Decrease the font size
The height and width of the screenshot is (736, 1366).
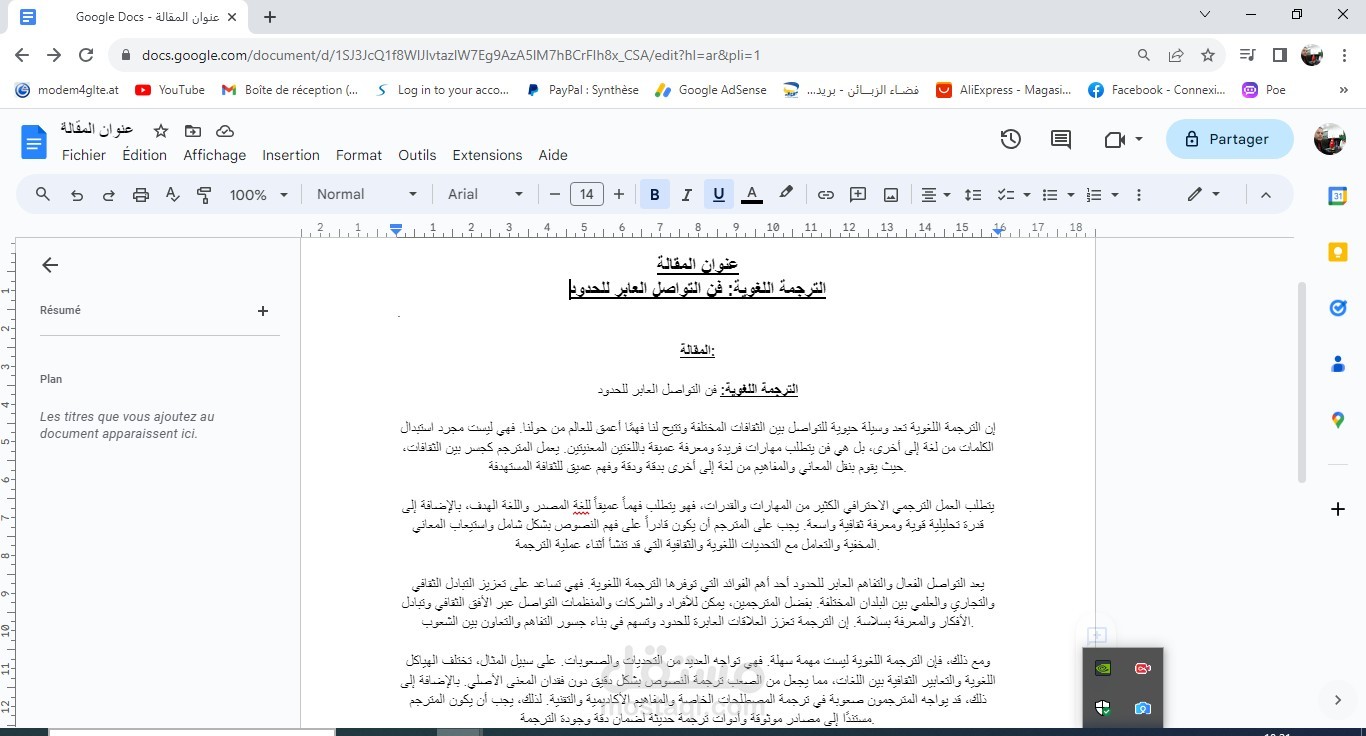point(554,195)
